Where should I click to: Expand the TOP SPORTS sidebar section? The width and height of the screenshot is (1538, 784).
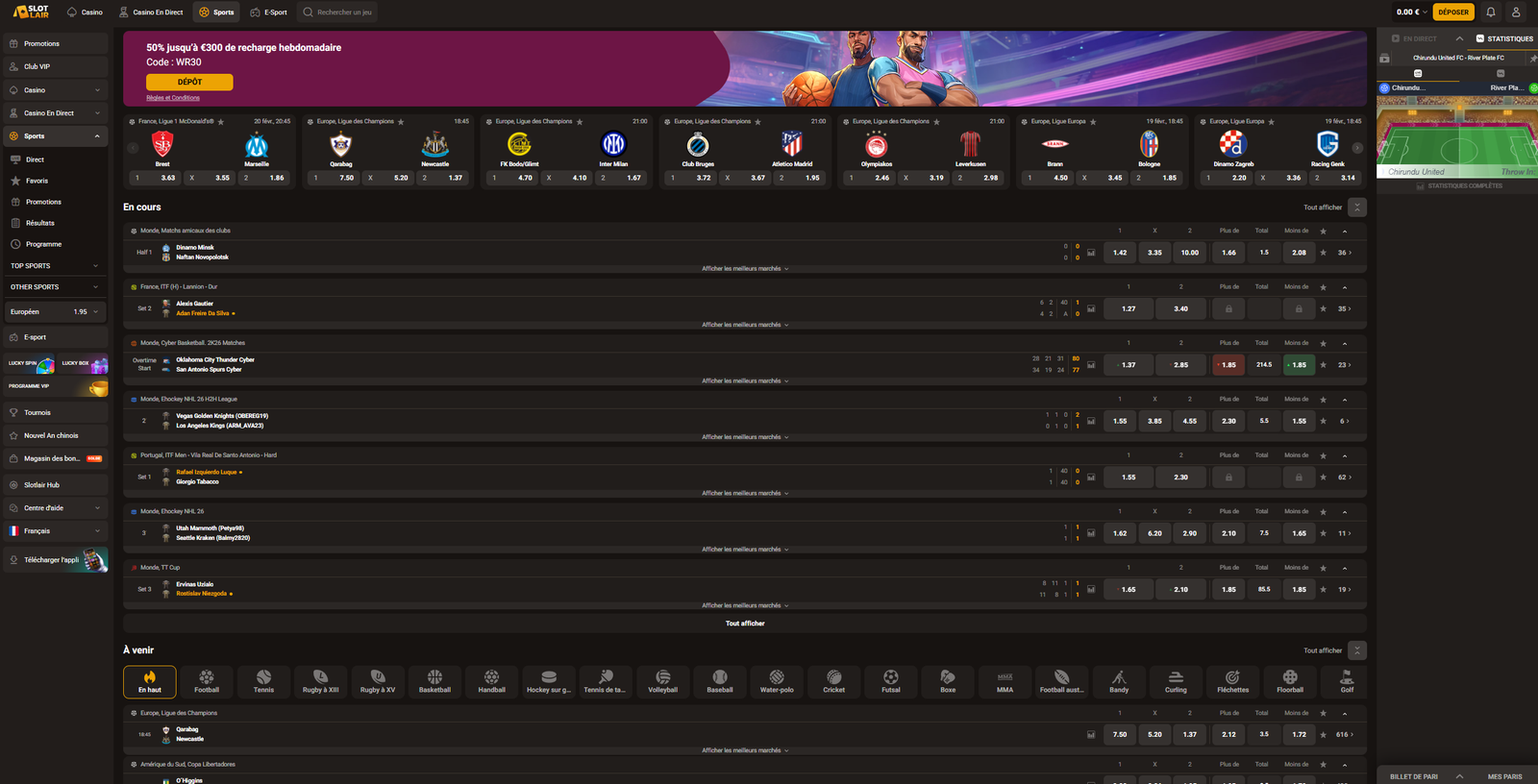(x=55, y=266)
